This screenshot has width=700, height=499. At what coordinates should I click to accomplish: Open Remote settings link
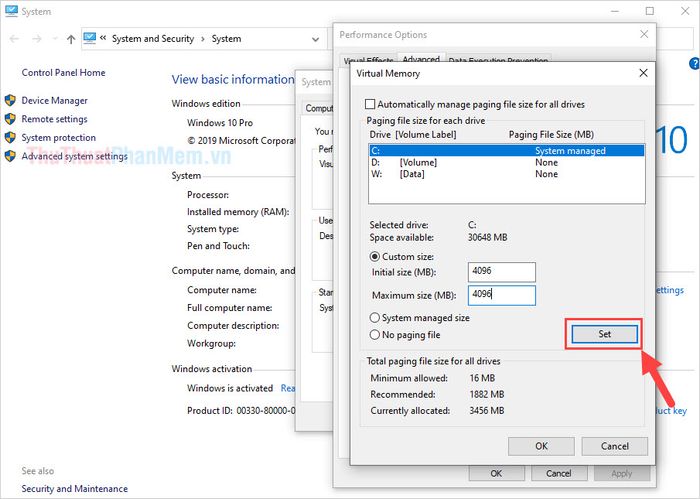pyautogui.click(x=54, y=119)
